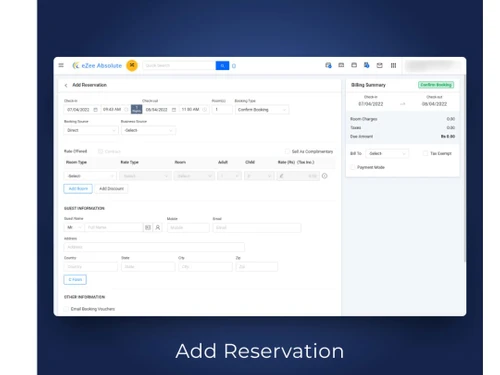Click the nights count box between dates
The width and height of the screenshot is (500, 375).
tap(137, 109)
